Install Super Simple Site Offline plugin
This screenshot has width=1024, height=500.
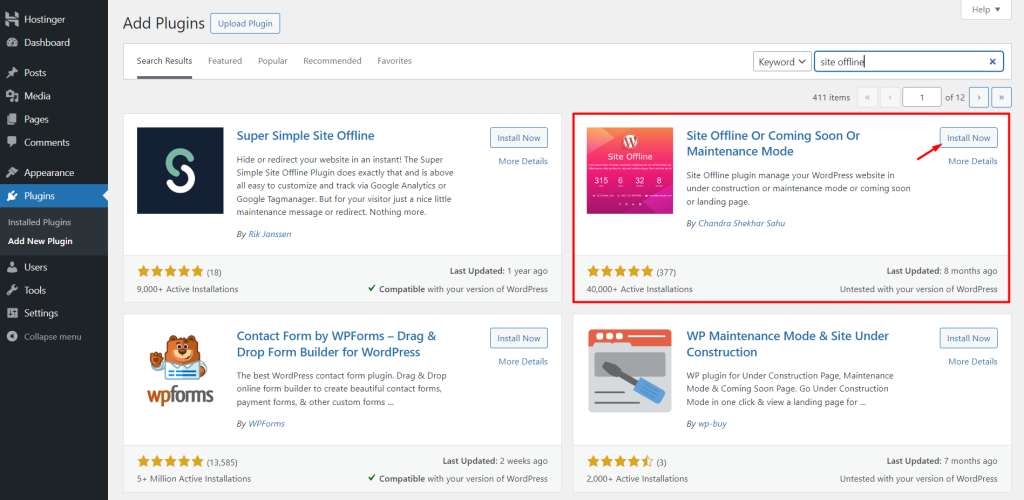coord(519,138)
